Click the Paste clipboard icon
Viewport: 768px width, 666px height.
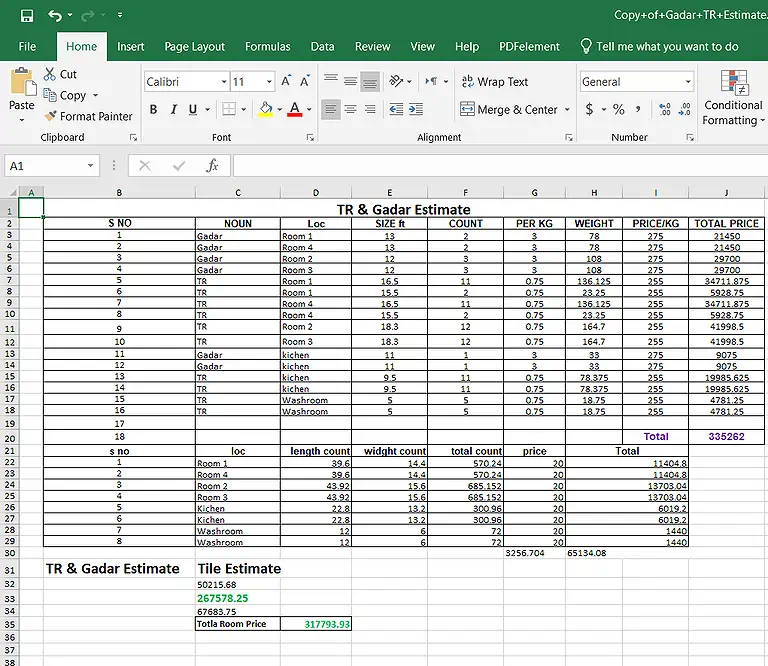[x=22, y=81]
